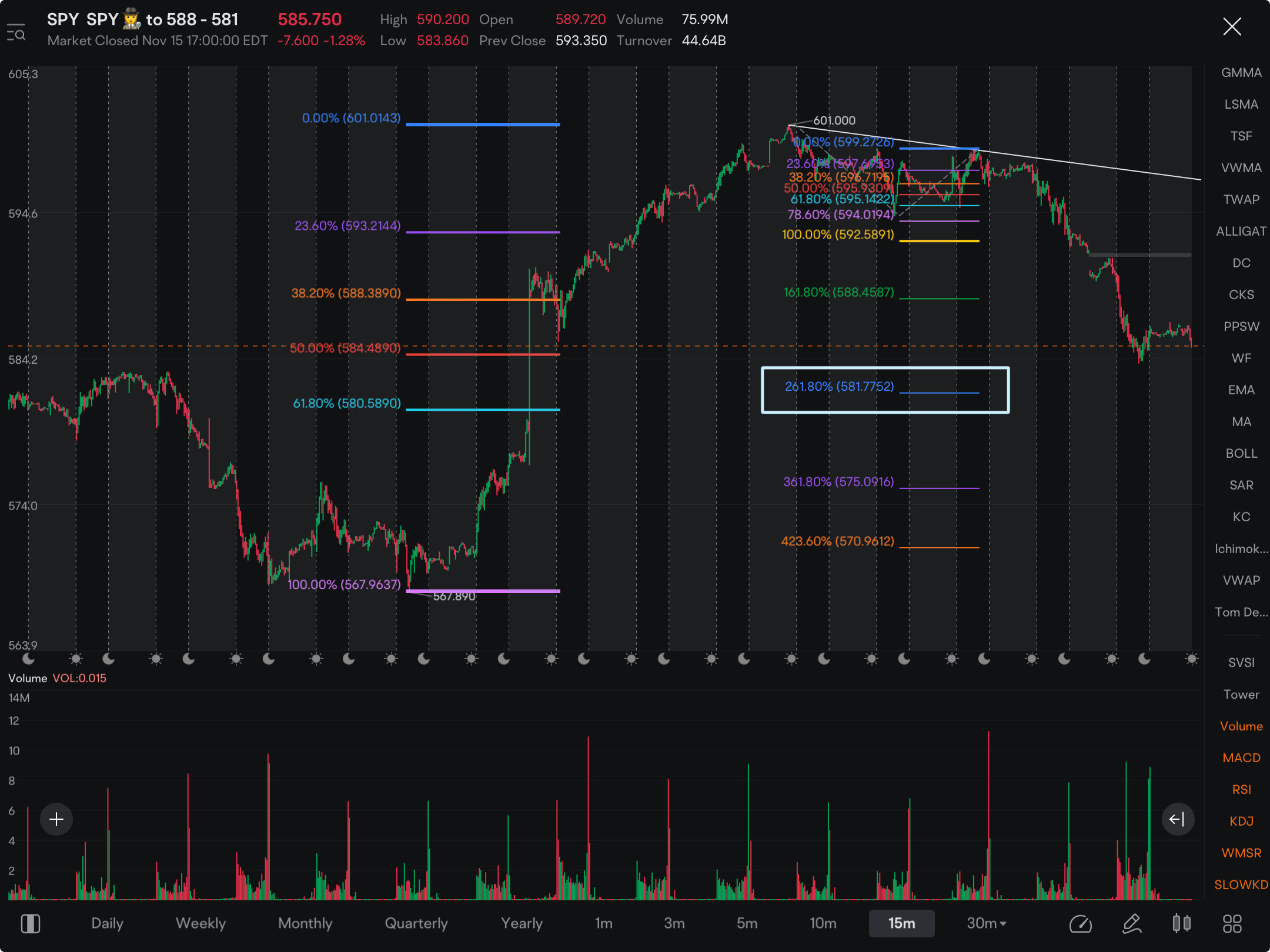Select the 15m interval
Image resolution: width=1270 pixels, height=952 pixels.
[x=901, y=923]
